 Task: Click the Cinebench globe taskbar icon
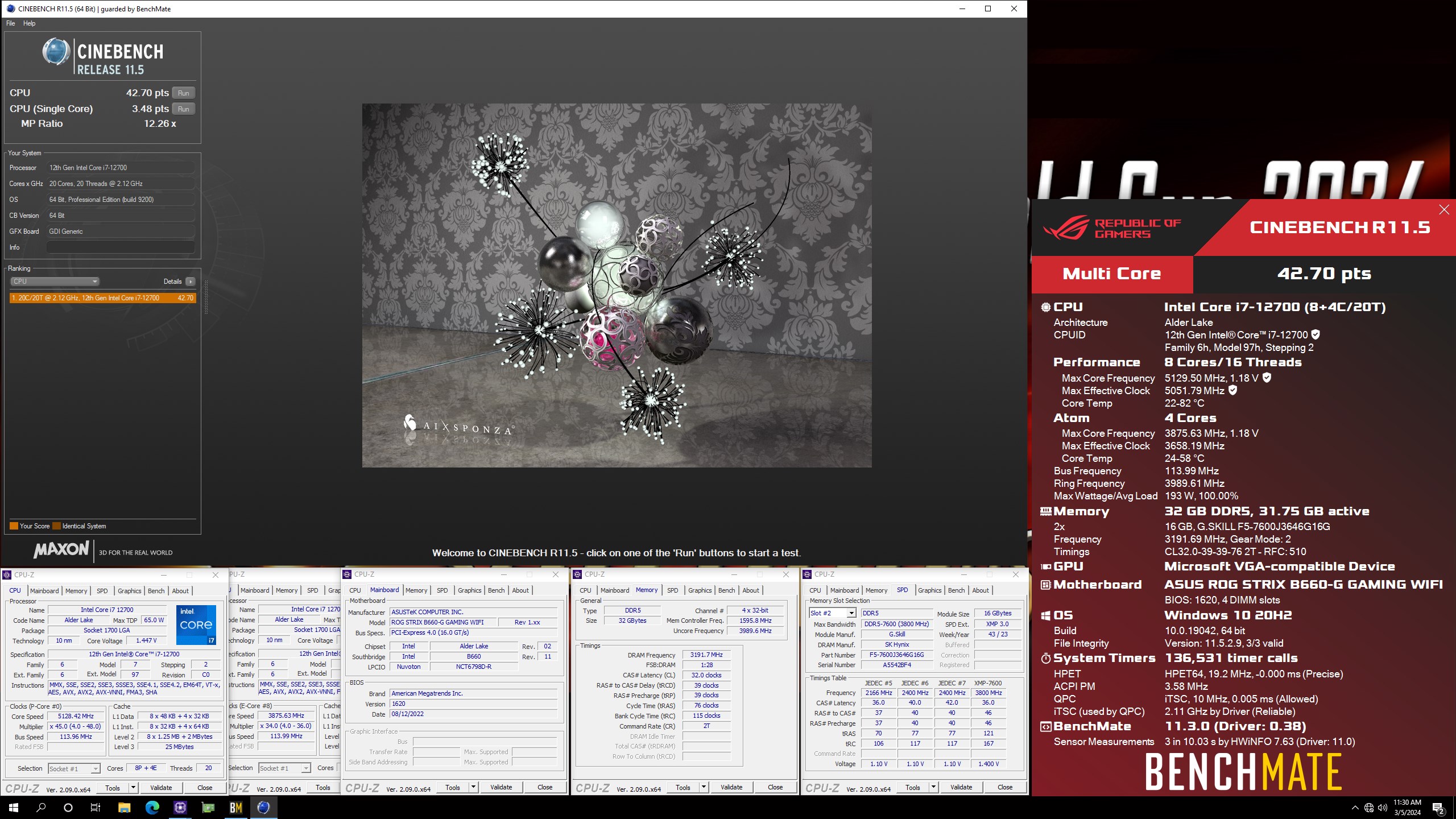click(x=263, y=808)
